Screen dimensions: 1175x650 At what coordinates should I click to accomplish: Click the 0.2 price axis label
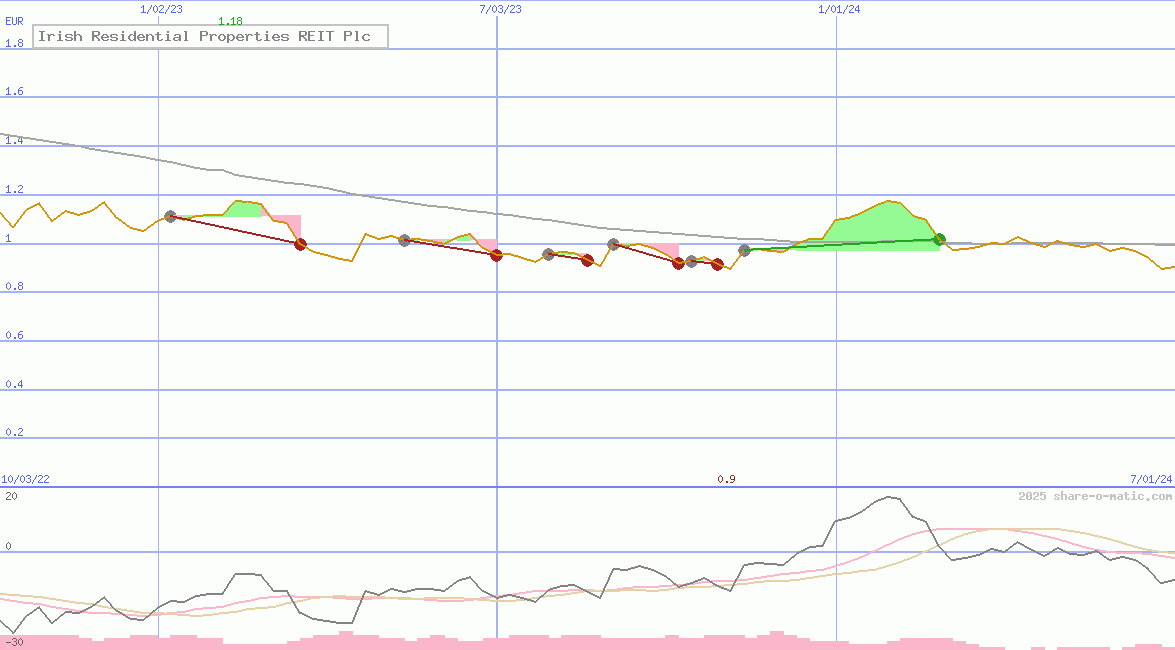tap(14, 433)
